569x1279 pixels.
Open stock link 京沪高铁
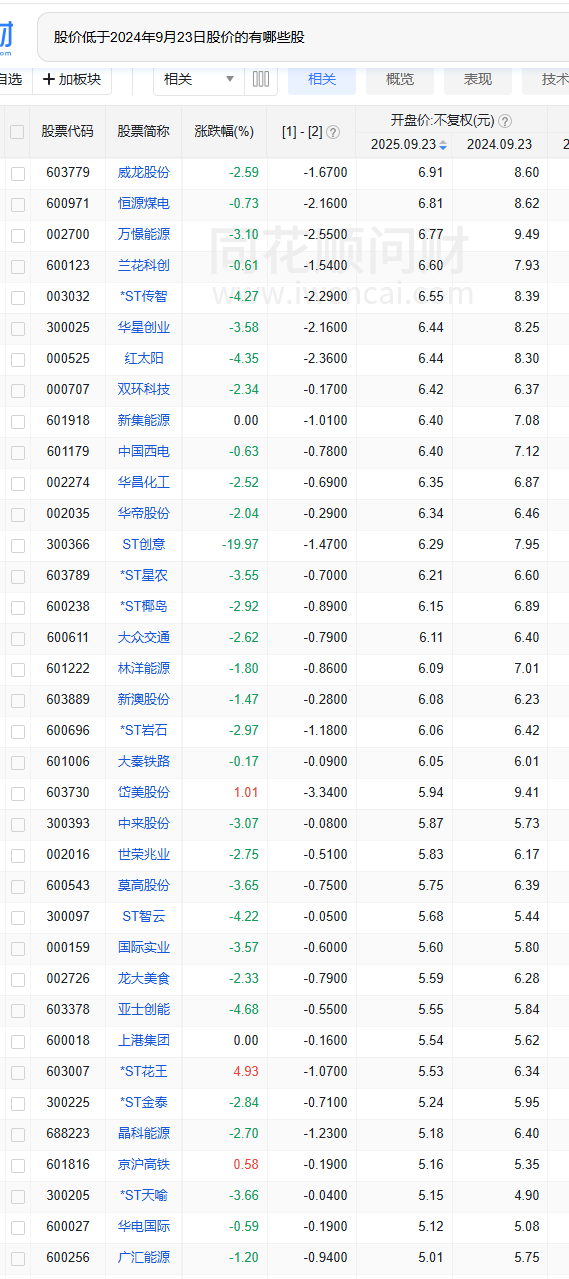point(144,1165)
